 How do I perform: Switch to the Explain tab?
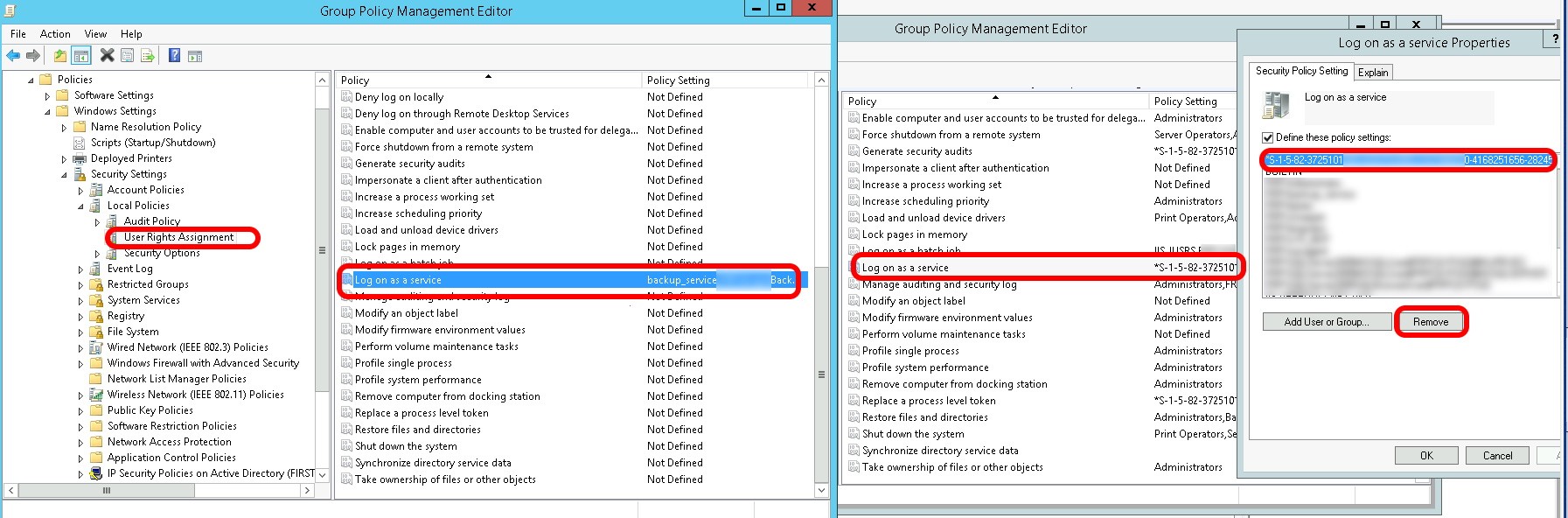[1373, 73]
